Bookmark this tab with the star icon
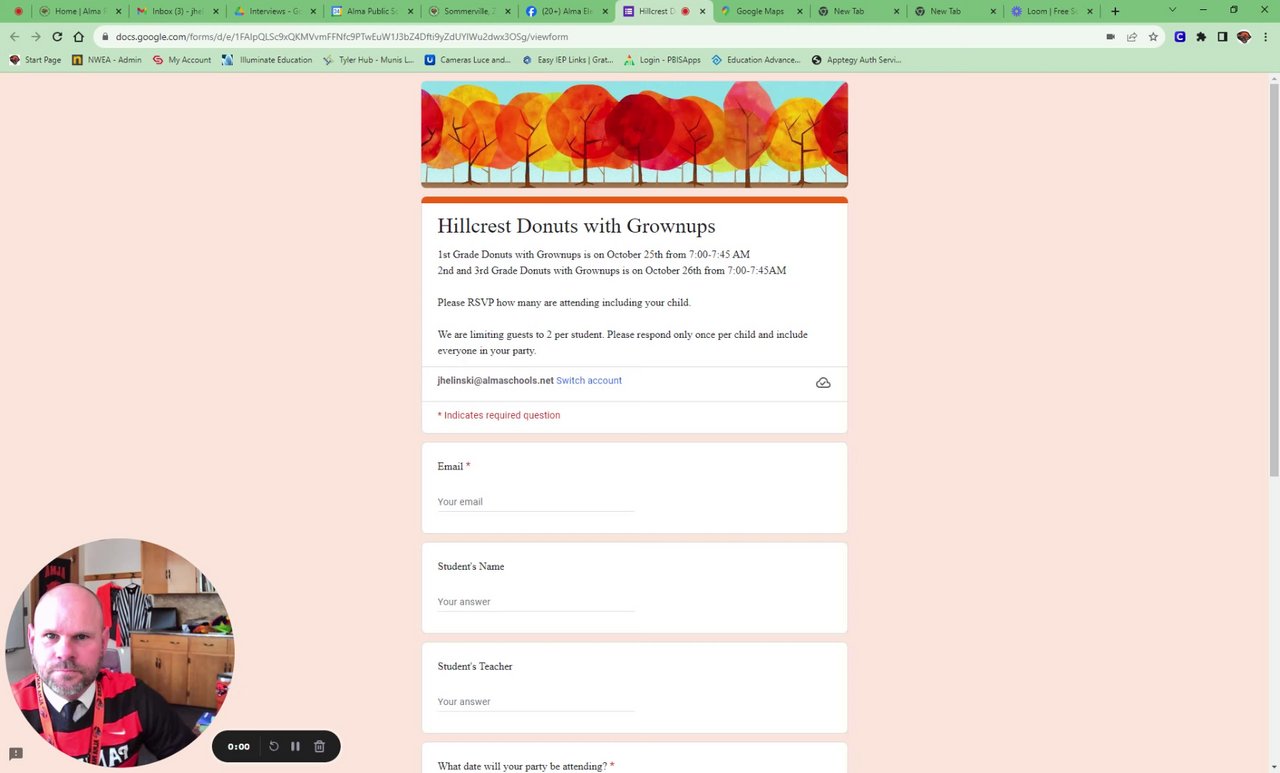Screen dimensions: 1280x773 [1153, 37]
